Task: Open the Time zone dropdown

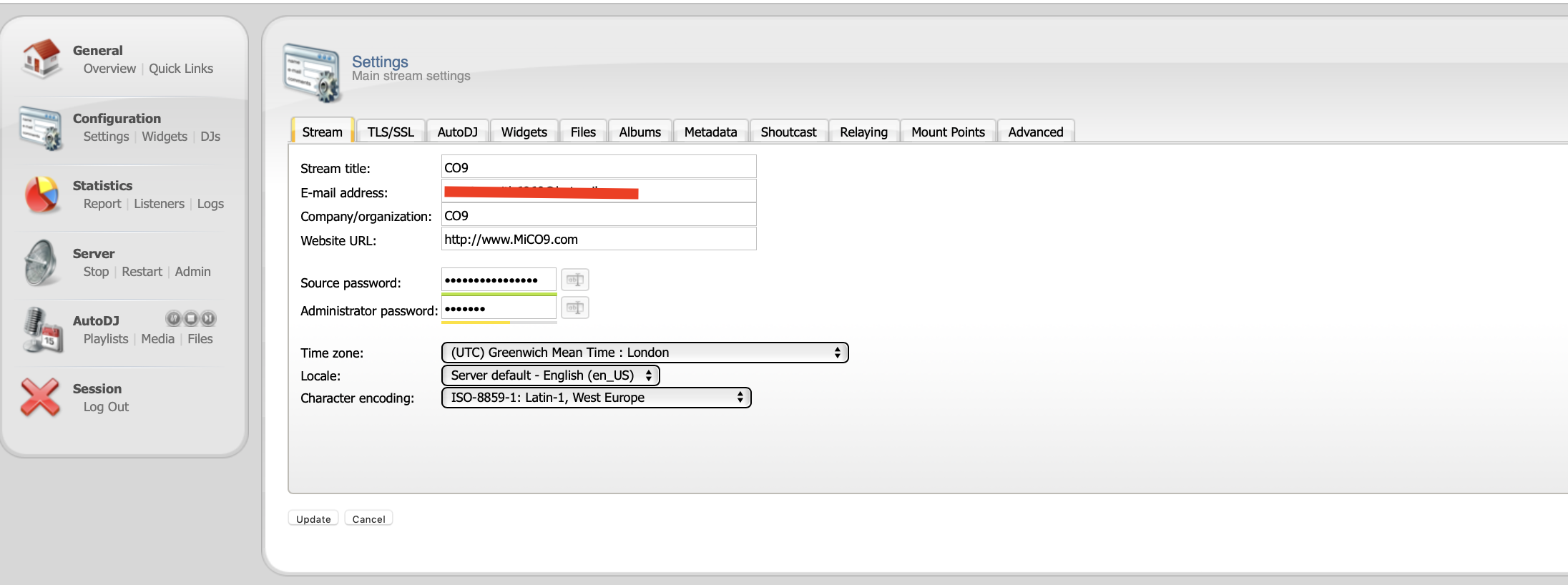Action: (x=645, y=353)
